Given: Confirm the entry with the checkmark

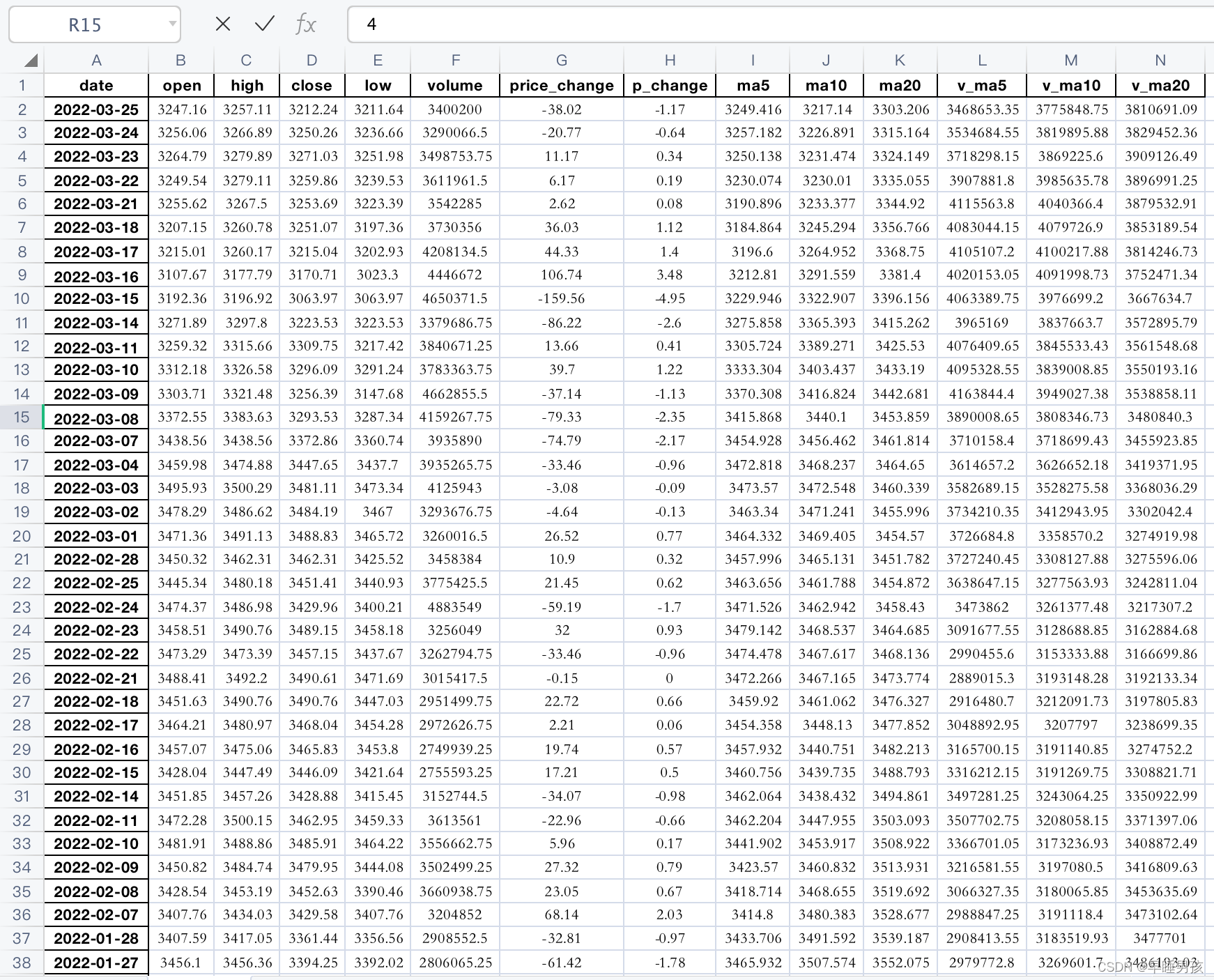Looking at the screenshot, I should 265,24.
